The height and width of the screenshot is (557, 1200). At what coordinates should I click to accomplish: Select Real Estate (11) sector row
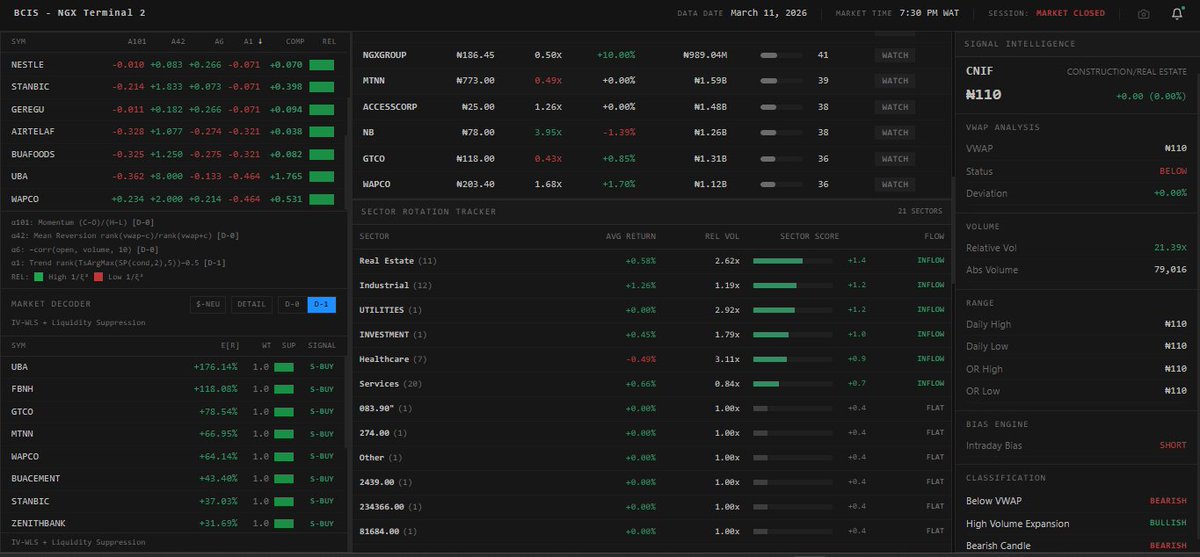tap(652, 260)
